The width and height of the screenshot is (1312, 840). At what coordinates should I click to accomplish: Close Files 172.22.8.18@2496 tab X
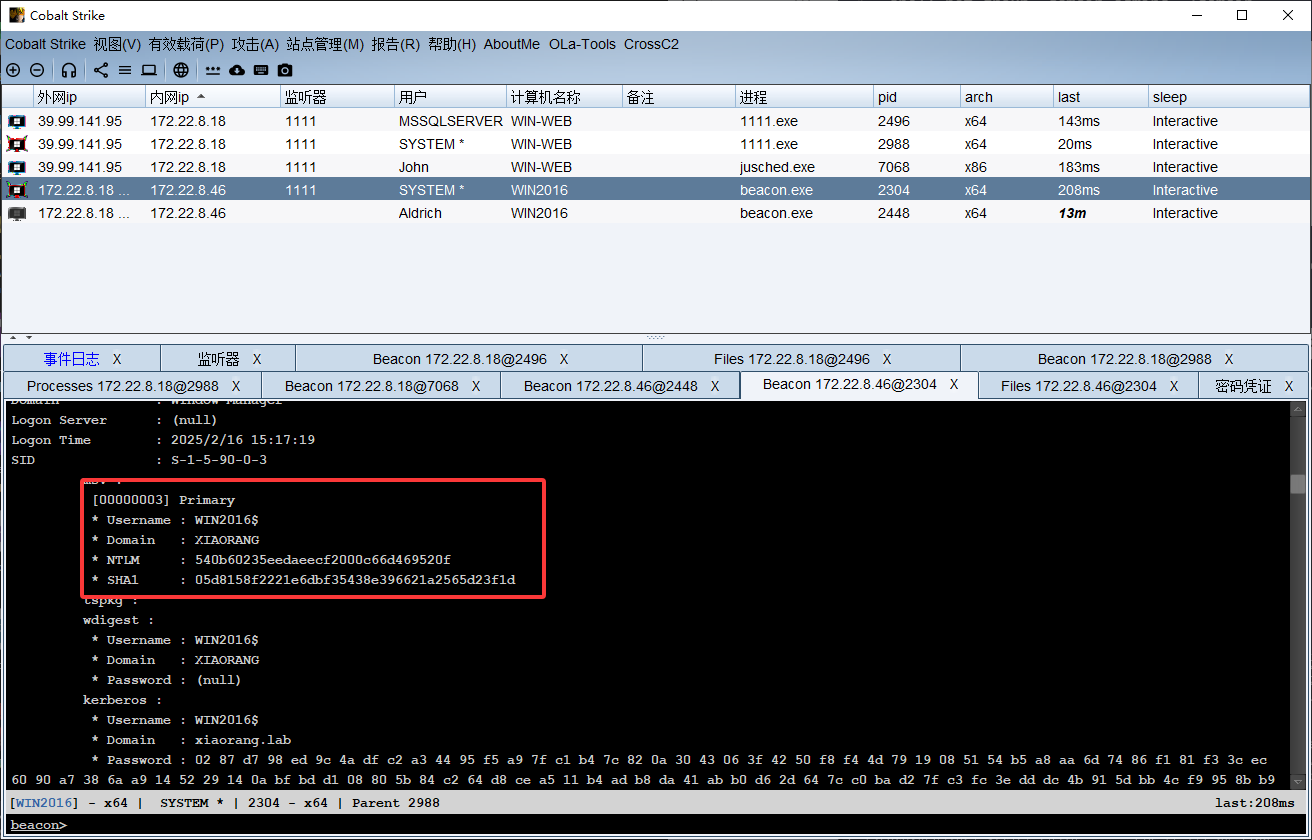887,359
